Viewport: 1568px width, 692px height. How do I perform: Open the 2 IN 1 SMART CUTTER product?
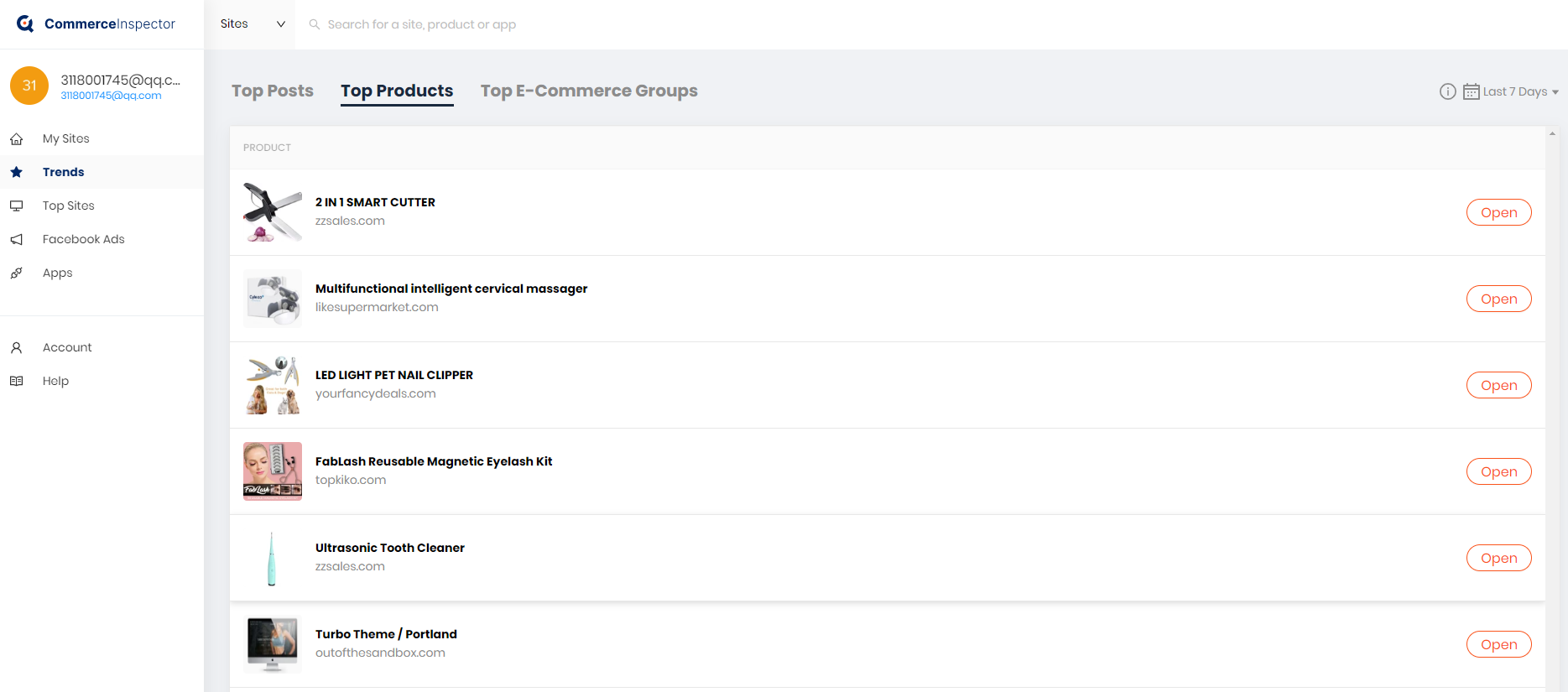click(1498, 212)
